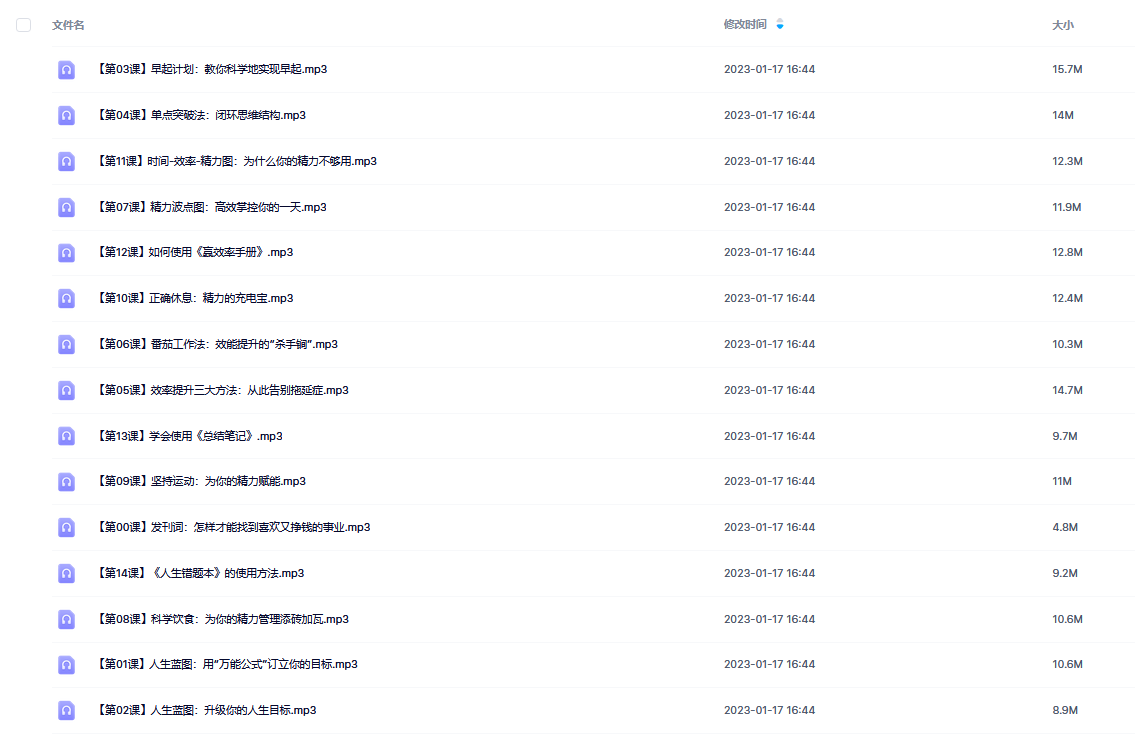Click headphone icon for 第11课 file
Viewport: 1135px width, 748px height.
(x=66, y=161)
